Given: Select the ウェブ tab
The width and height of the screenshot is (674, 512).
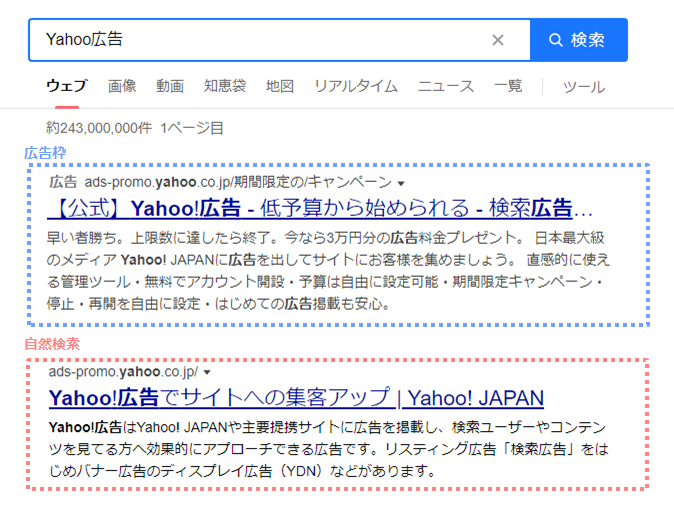Looking at the screenshot, I should (x=67, y=86).
